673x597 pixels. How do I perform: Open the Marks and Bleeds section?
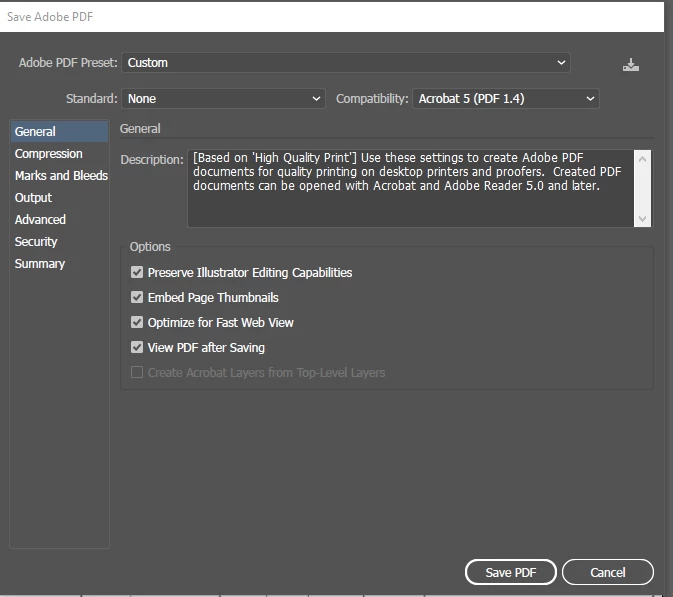(60, 176)
